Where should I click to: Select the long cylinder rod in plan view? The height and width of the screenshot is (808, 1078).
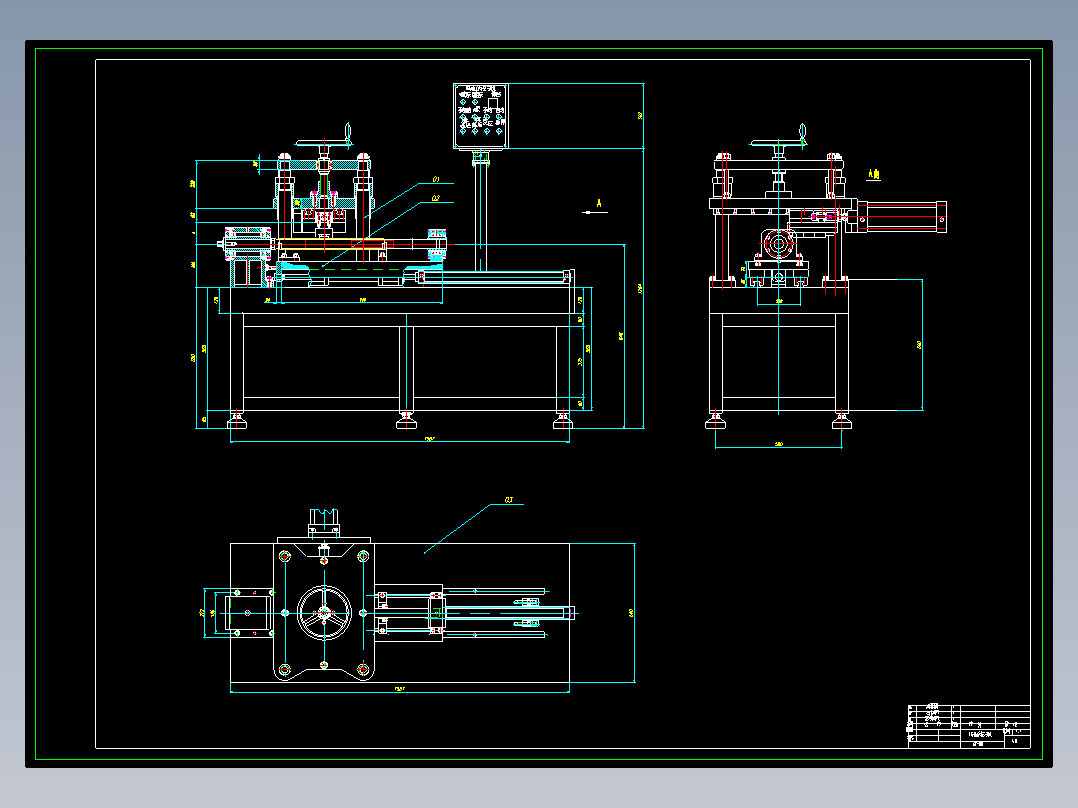tap(509, 613)
